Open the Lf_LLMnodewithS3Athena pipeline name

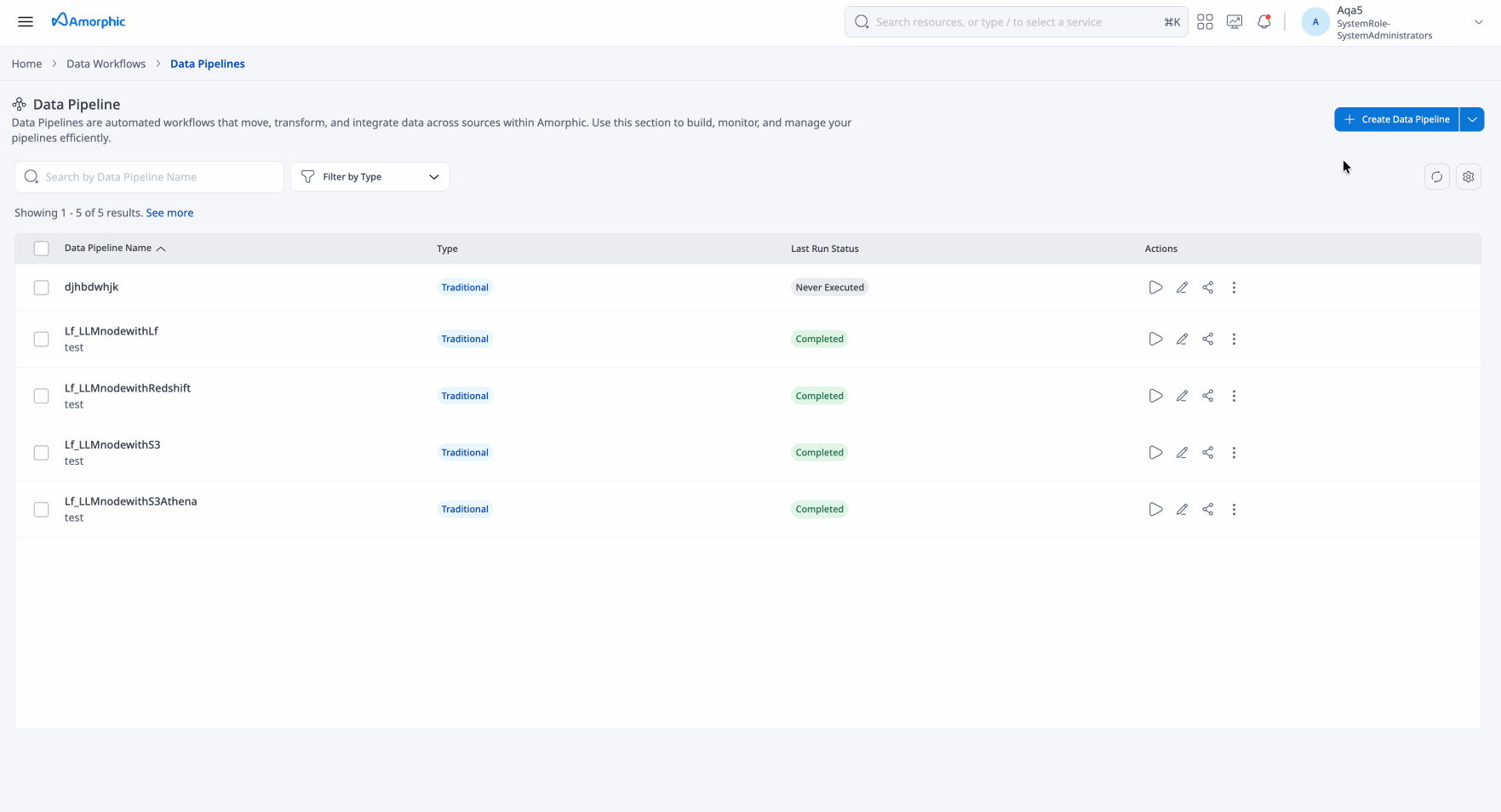pyautogui.click(x=131, y=501)
